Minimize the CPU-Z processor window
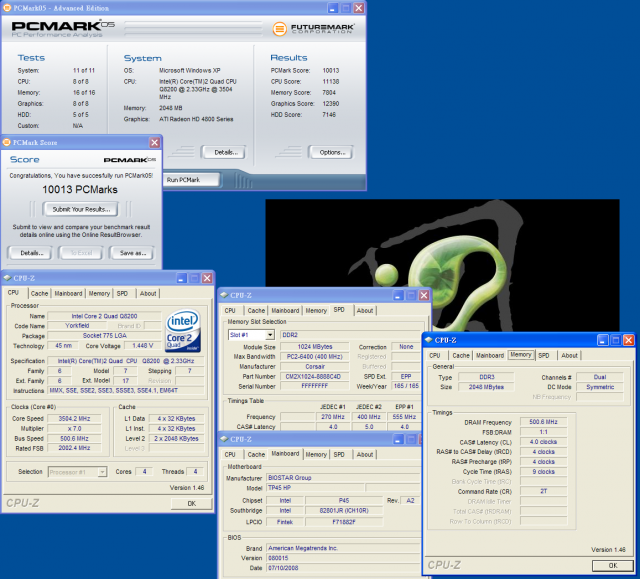The image size is (640, 579). [182, 278]
